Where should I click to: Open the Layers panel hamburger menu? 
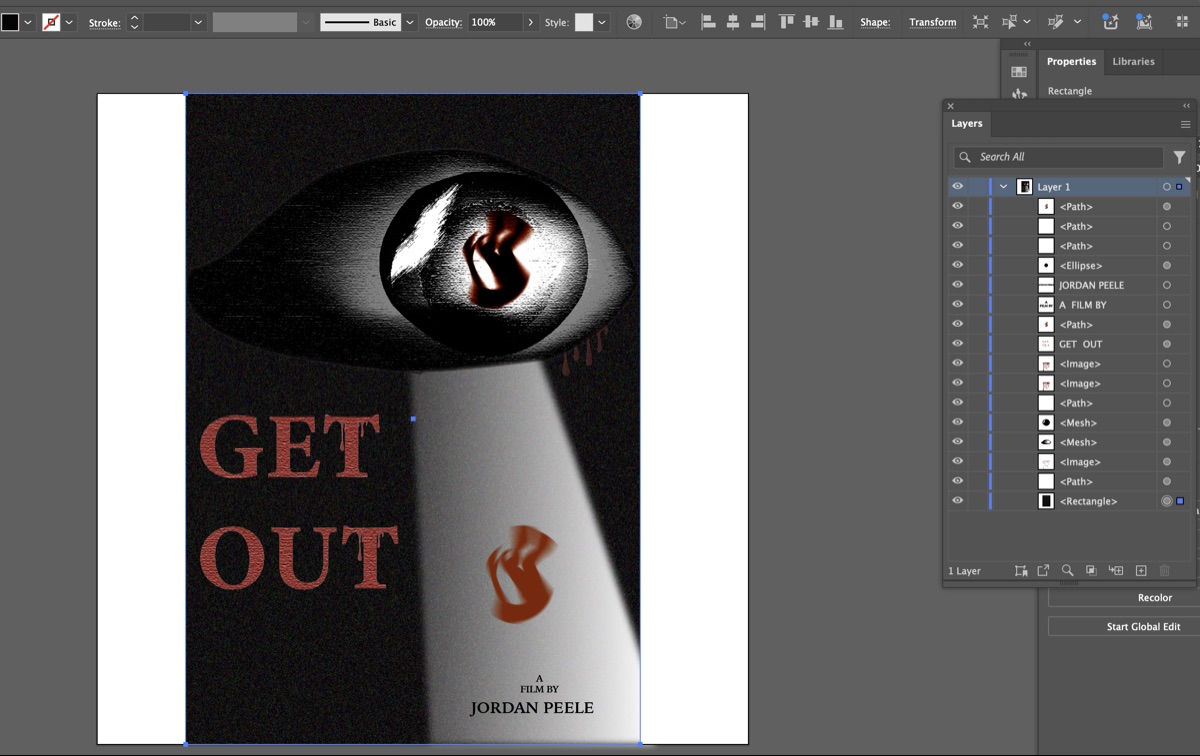pos(1185,124)
